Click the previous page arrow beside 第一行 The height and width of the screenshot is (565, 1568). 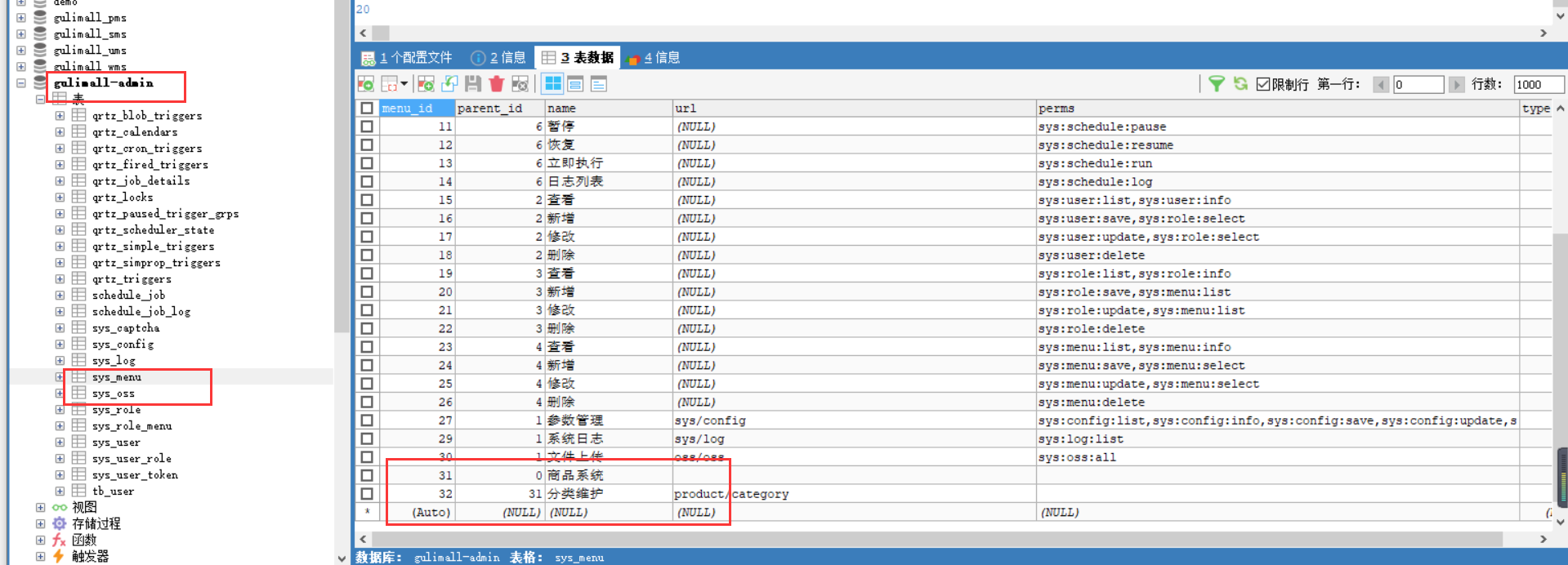tap(1381, 84)
